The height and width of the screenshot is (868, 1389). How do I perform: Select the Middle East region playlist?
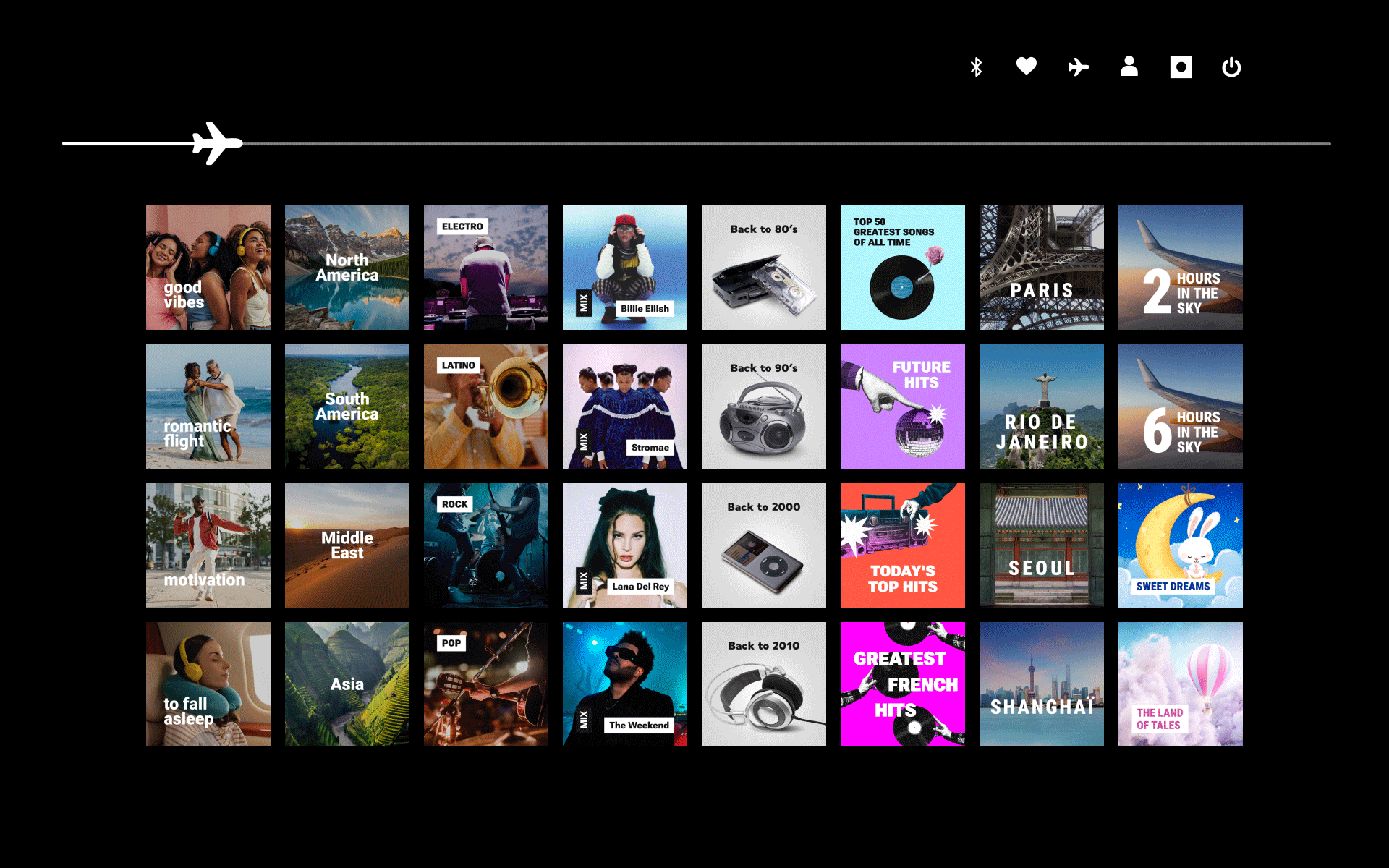347,545
